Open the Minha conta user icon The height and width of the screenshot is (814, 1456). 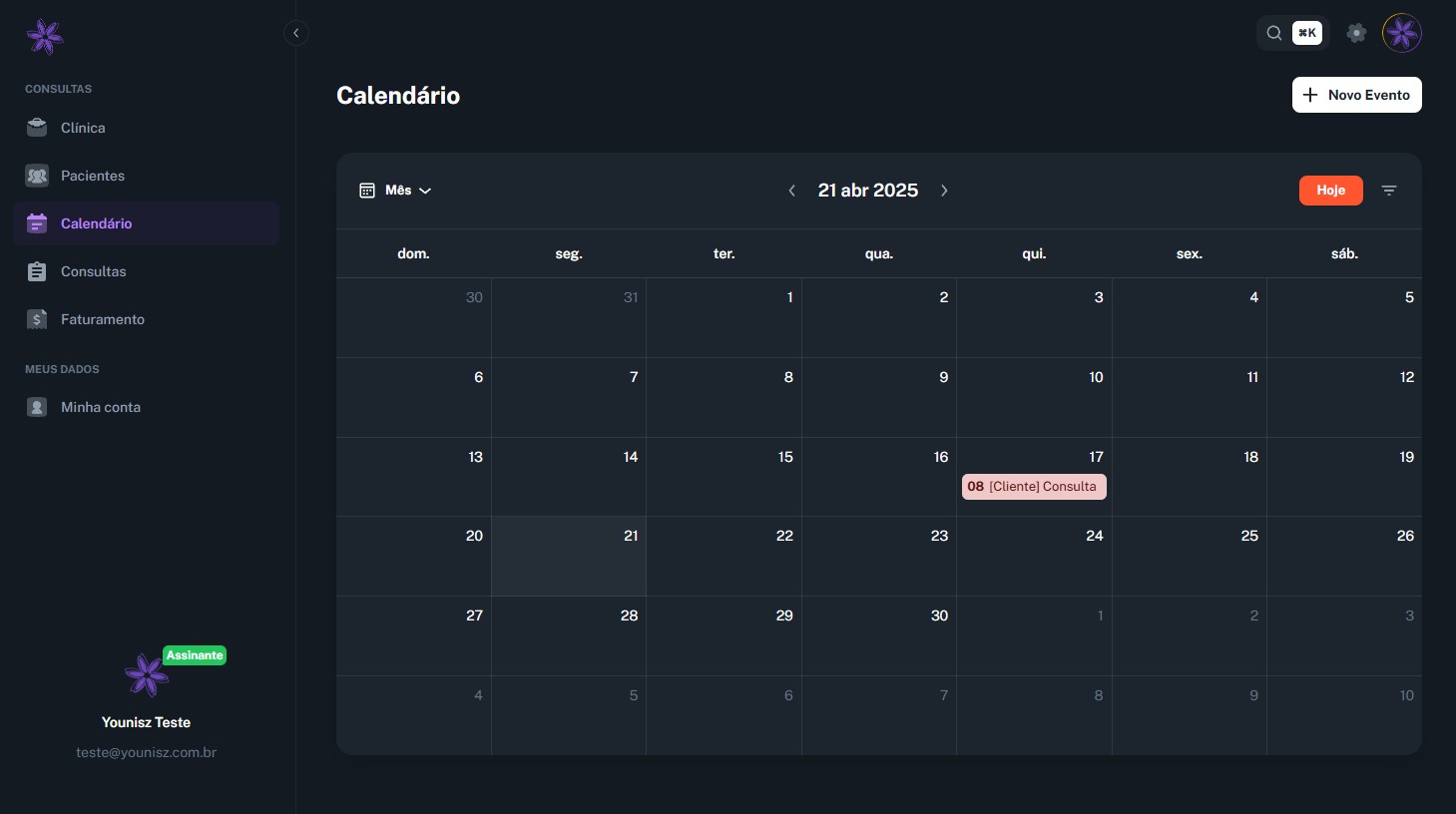[x=37, y=407]
